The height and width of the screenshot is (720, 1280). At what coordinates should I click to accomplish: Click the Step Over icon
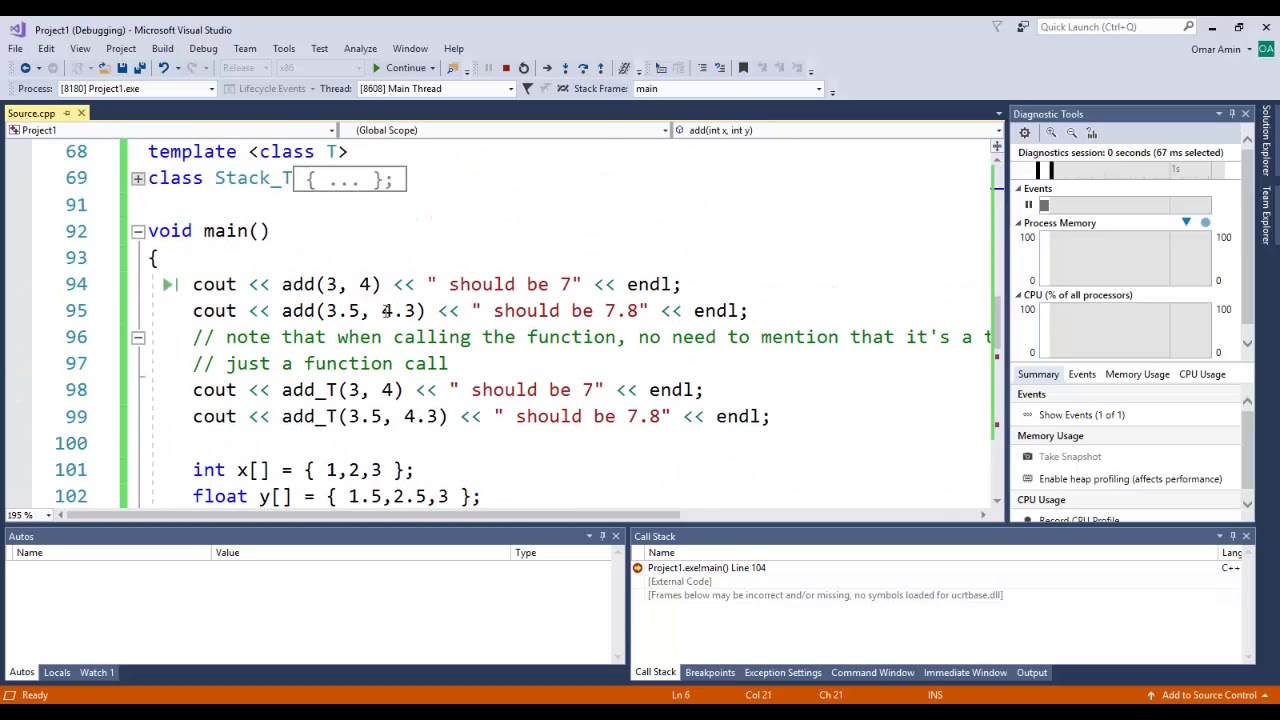click(x=583, y=68)
